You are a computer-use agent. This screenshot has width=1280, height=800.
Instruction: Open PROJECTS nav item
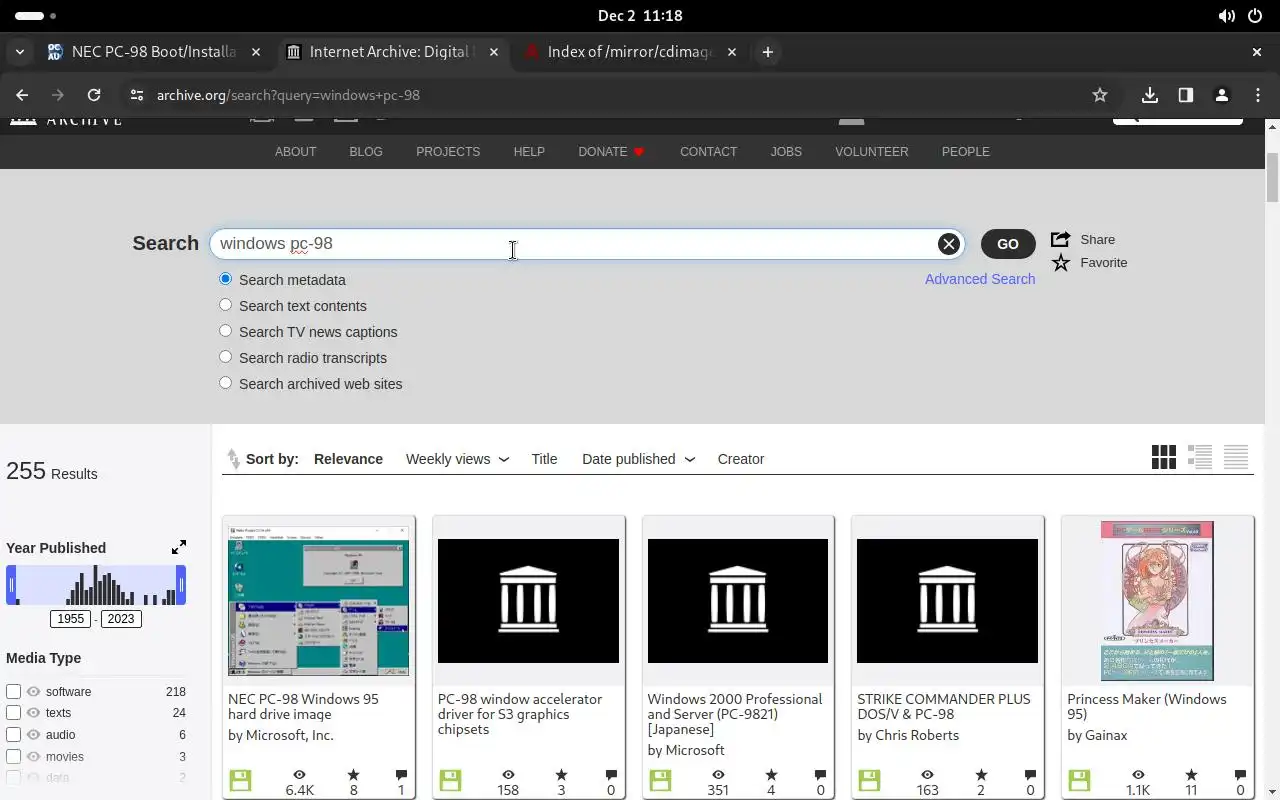[x=448, y=152]
